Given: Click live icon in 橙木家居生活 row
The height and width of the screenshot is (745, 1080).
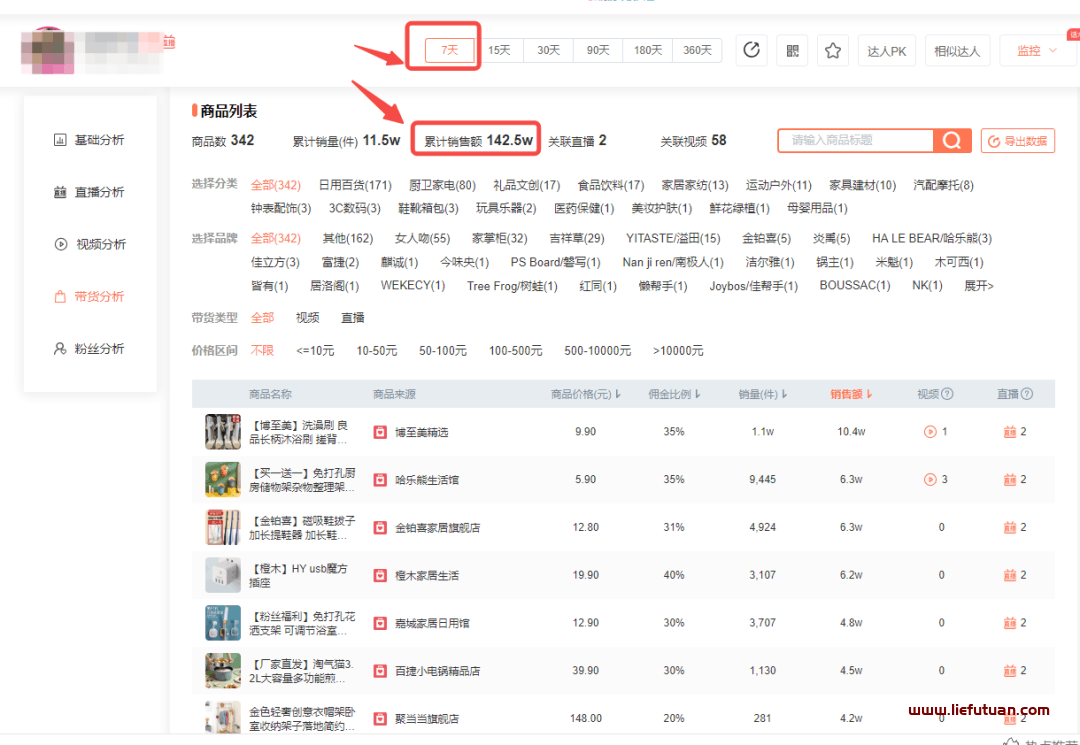Looking at the screenshot, I should tap(1010, 575).
